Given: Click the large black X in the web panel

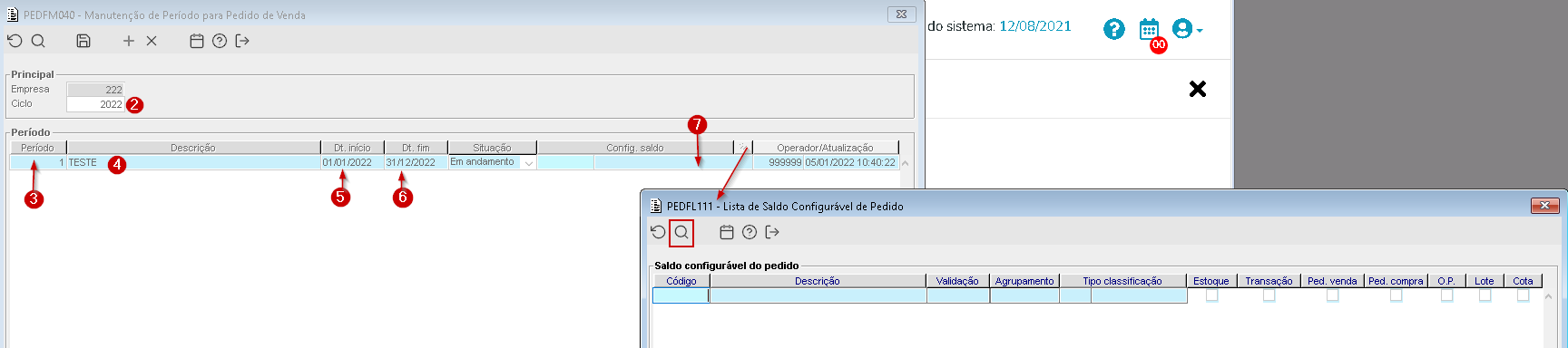Looking at the screenshot, I should point(1198,89).
